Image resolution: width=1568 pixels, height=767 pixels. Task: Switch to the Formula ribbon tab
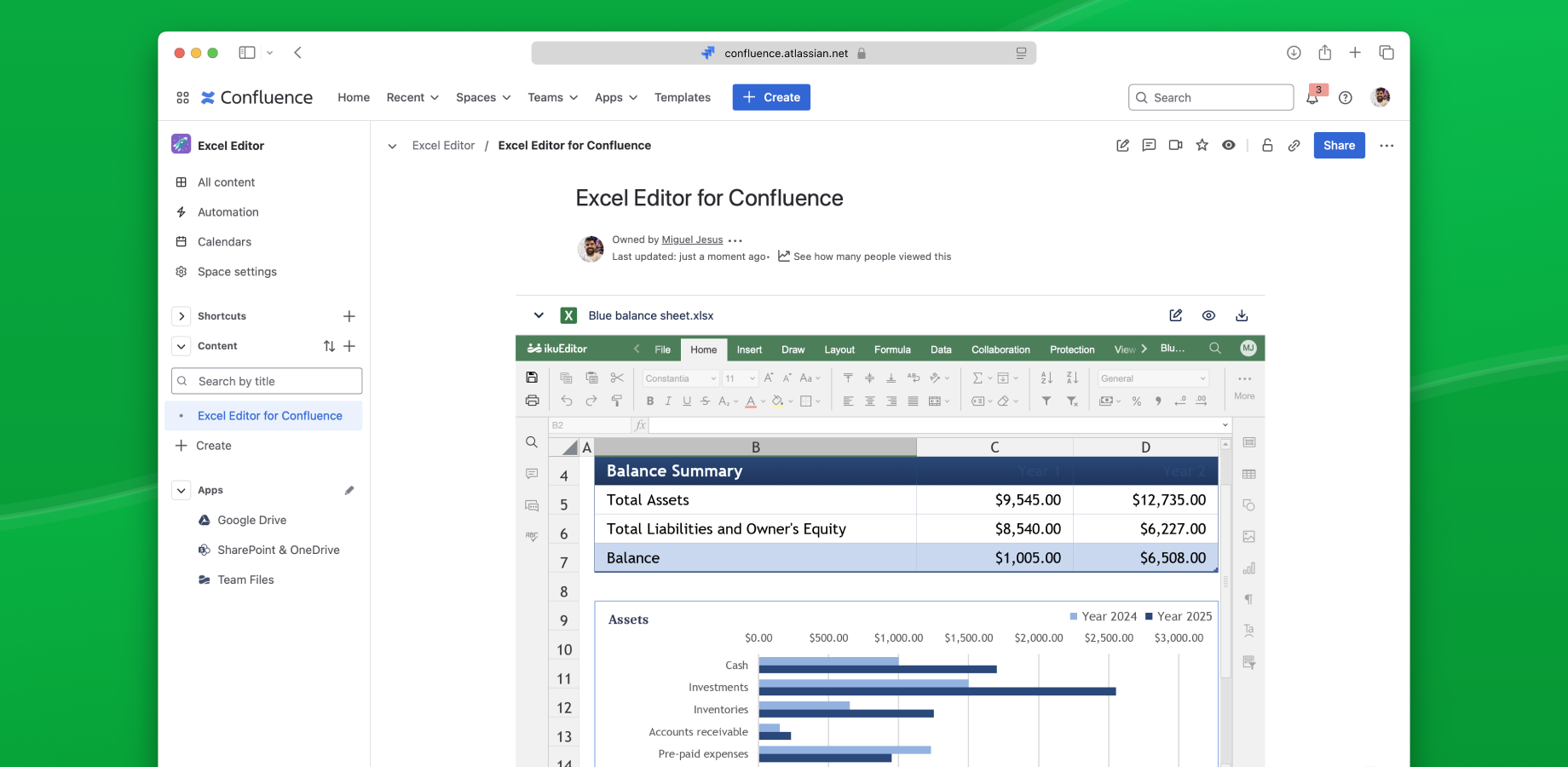pos(892,349)
